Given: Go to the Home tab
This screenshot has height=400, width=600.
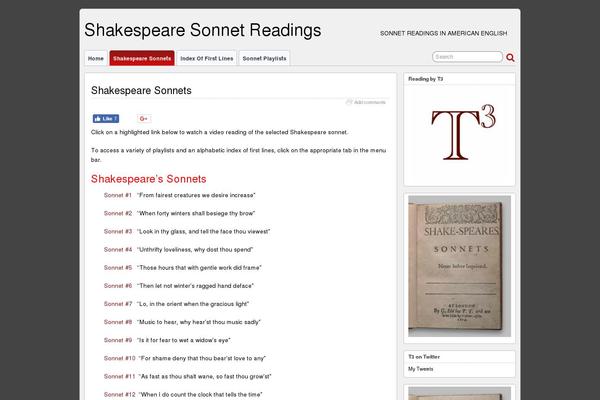Looking at the screenshot, I should point(96,58).
